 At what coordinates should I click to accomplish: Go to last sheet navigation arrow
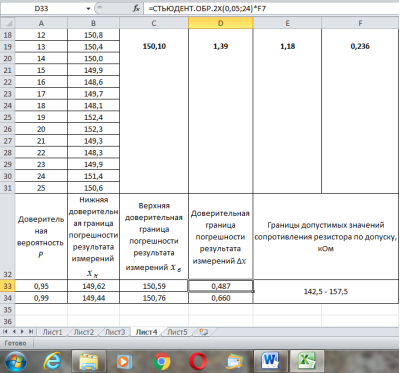31,332
